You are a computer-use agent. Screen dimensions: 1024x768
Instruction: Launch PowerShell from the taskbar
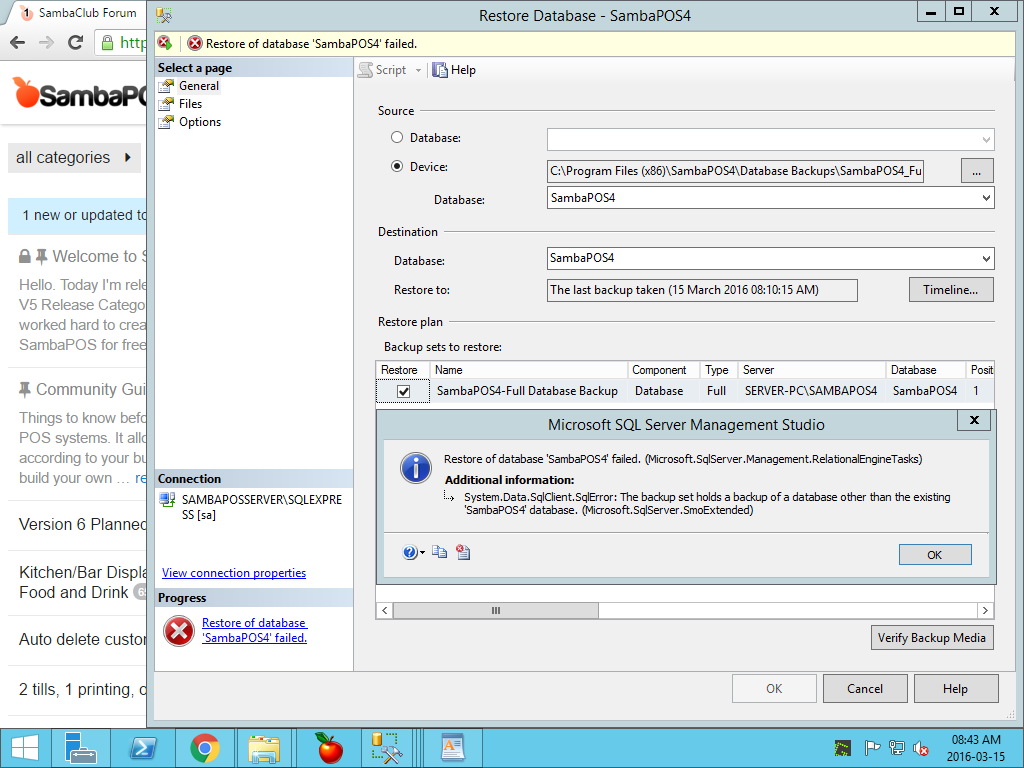(x=143, y=748)
